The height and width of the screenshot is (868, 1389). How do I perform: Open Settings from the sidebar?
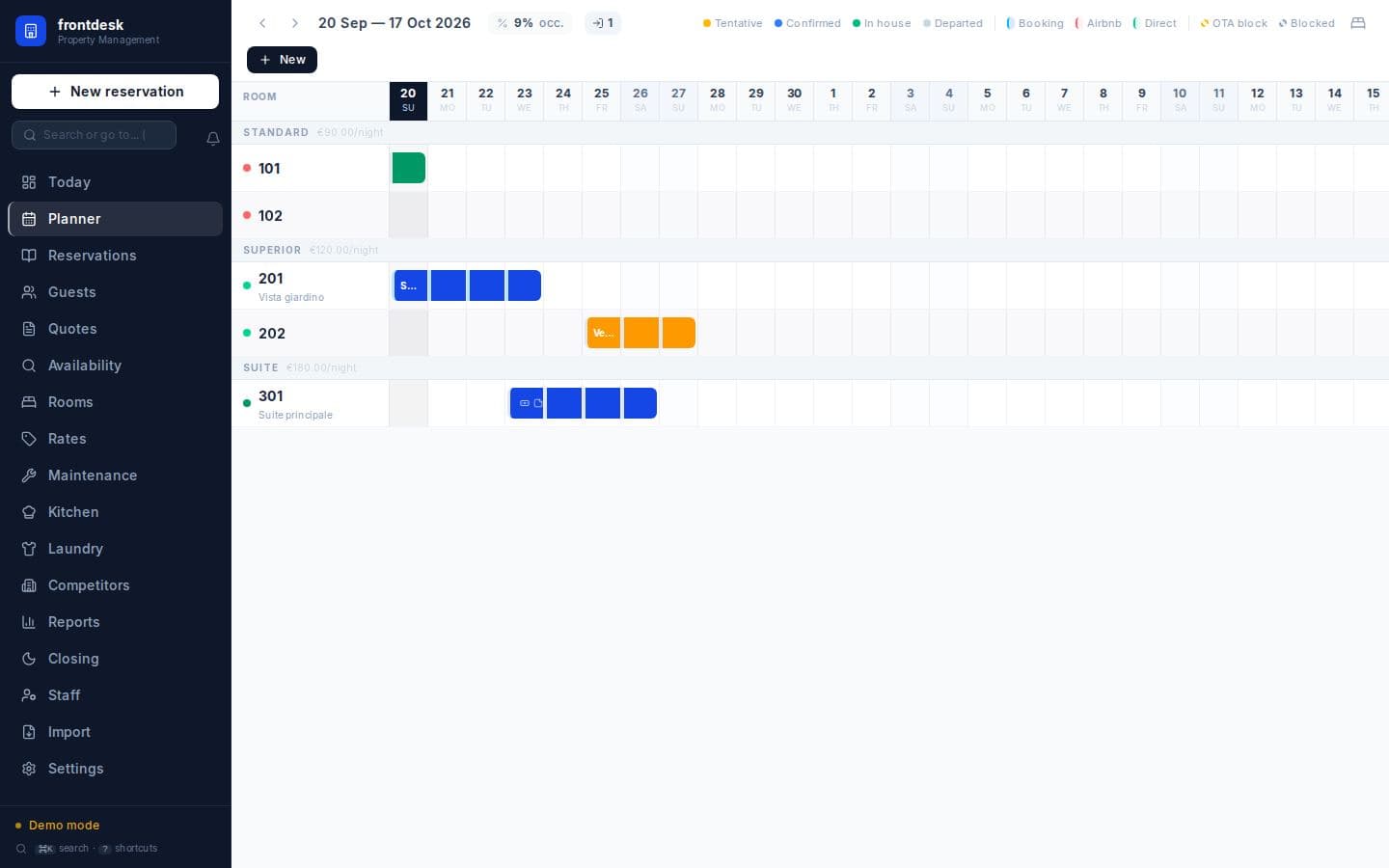[x=115, y=769]
